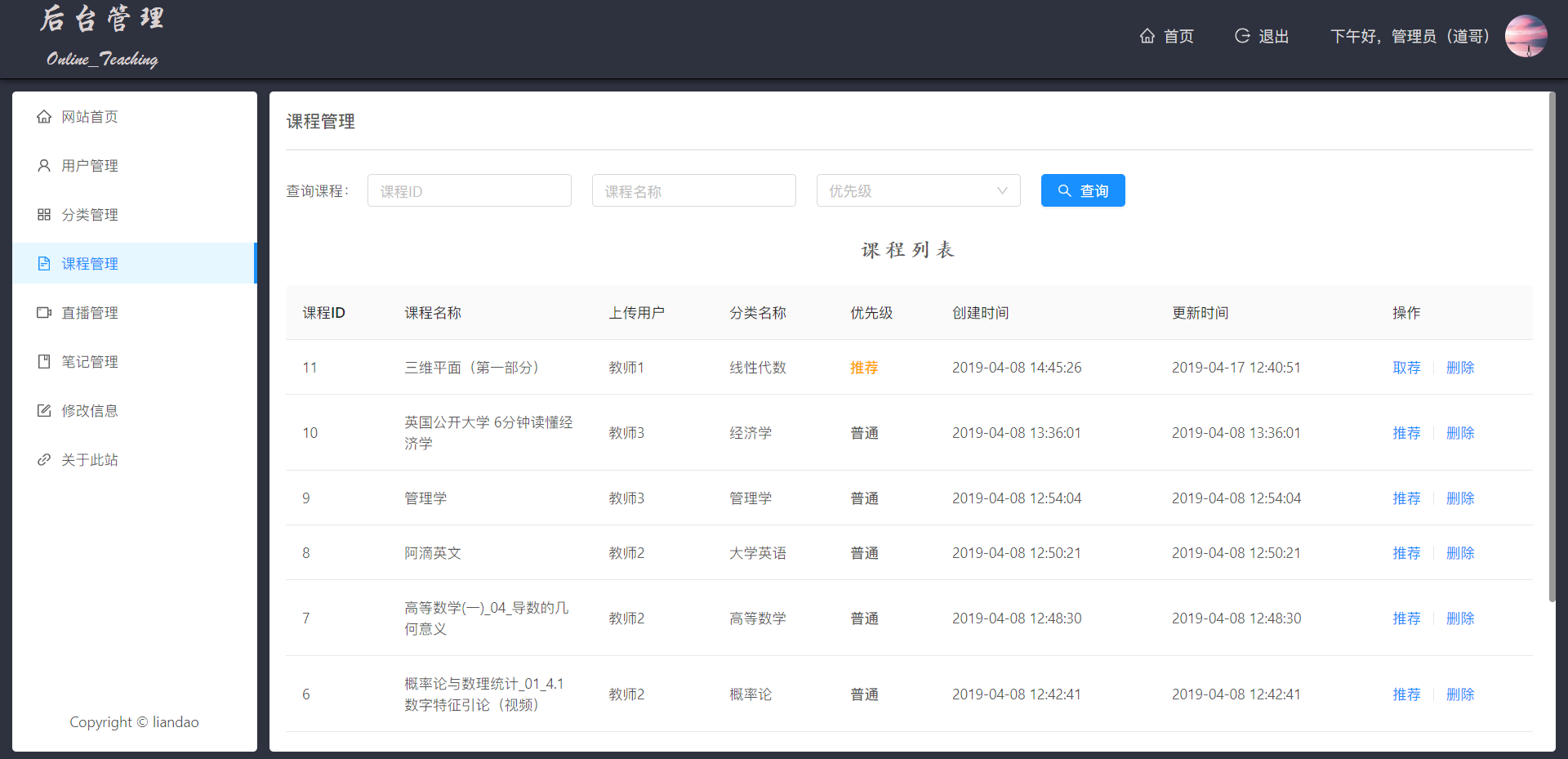
Task: Open the 优先级 dropdown
Action: click(919, 190)
